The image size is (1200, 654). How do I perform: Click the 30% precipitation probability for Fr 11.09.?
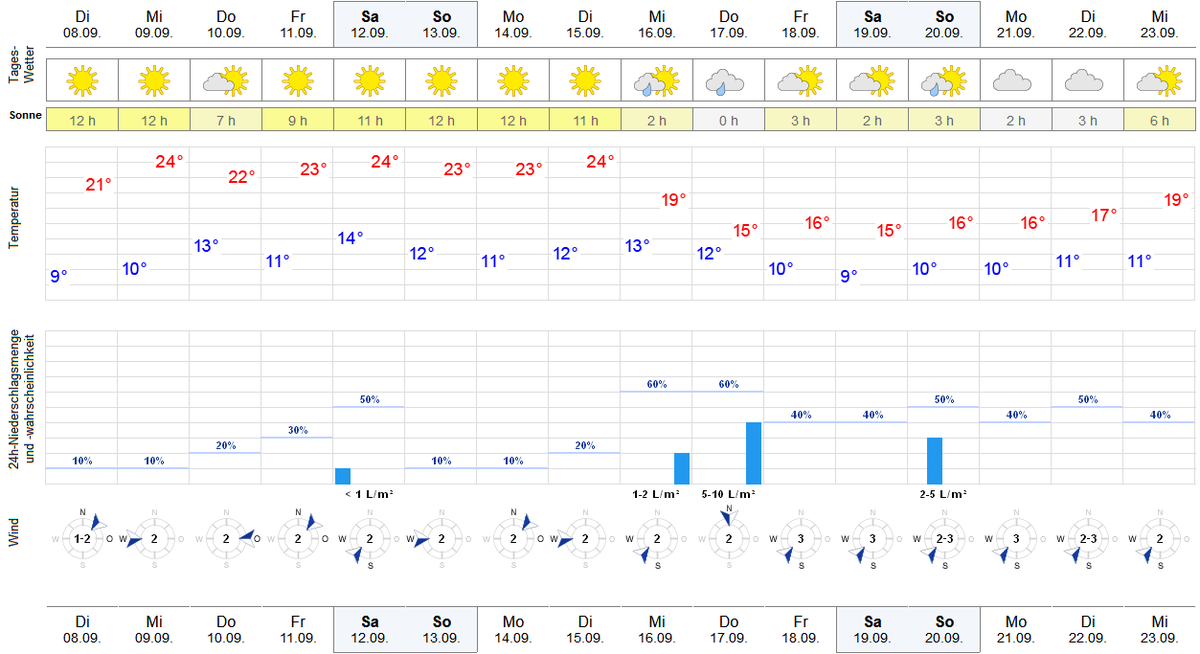click(297, 430)
